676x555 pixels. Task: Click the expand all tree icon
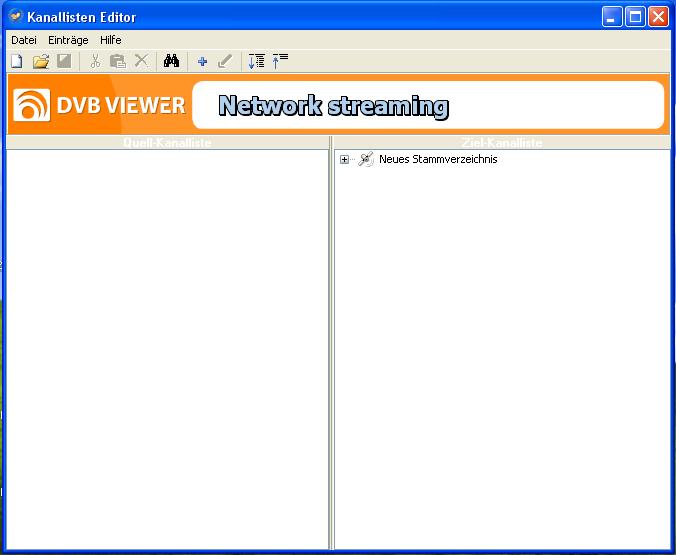(256, 61)
